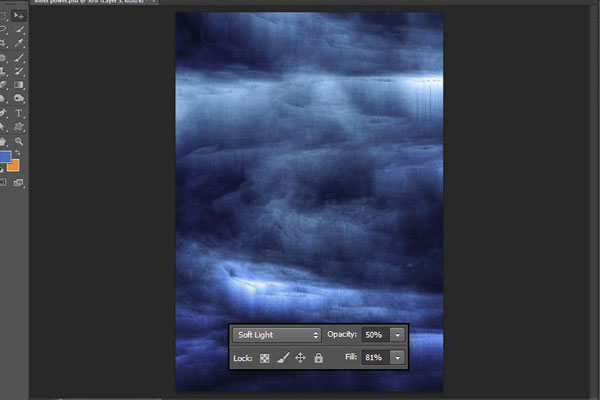Select the History Brush tool

point(19,71)
